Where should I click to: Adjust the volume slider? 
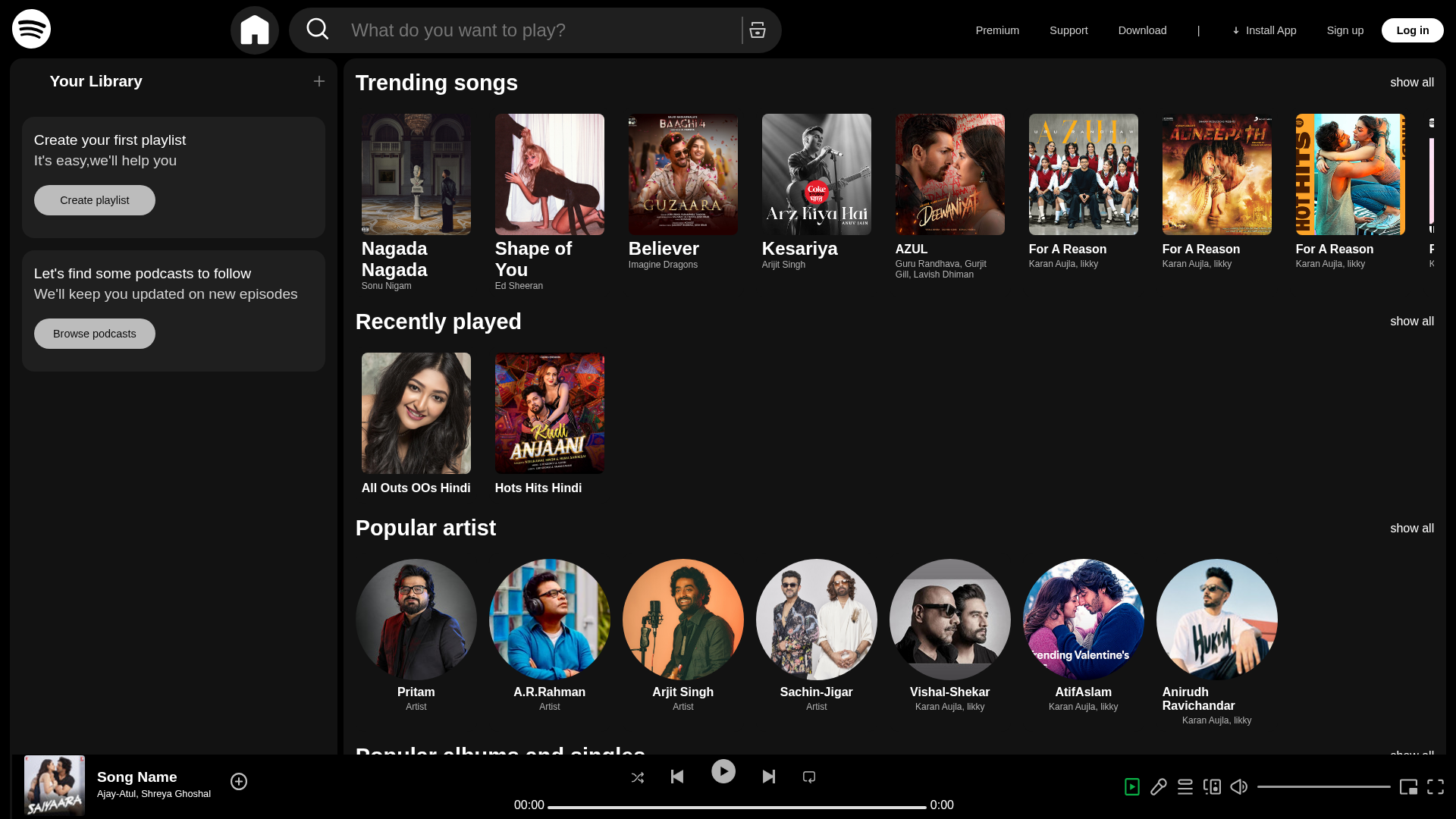point(1324,787)
